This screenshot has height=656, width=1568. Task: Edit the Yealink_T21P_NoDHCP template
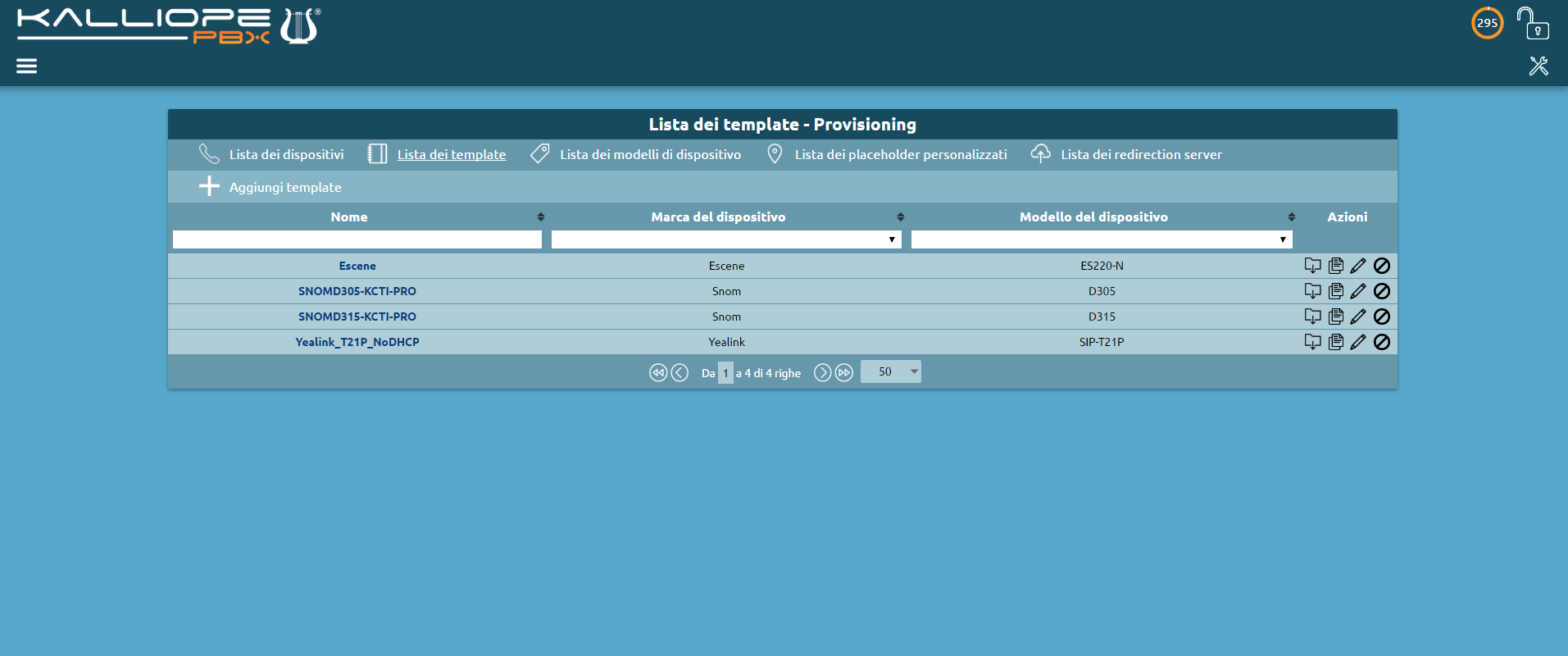[1358, 342]
